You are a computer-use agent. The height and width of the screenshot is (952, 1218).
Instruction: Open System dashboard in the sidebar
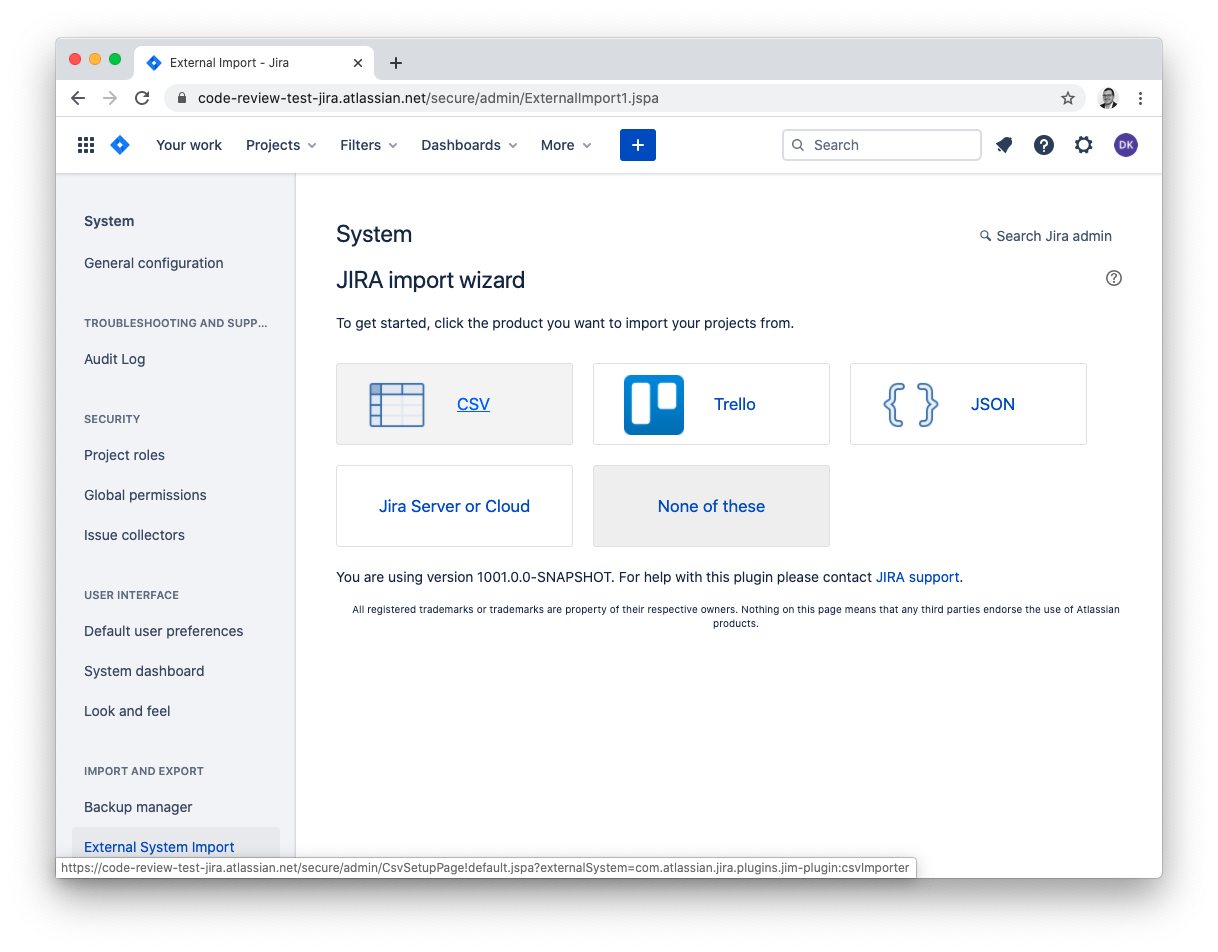[144, 671]
